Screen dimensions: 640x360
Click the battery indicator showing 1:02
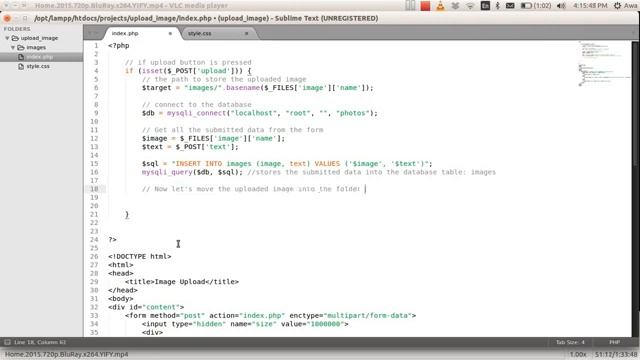pos(536,6)
